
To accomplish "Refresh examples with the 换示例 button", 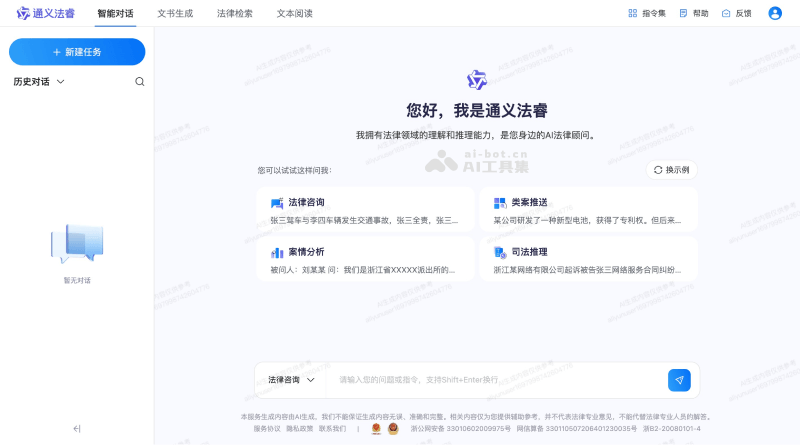I will (672, 170).
